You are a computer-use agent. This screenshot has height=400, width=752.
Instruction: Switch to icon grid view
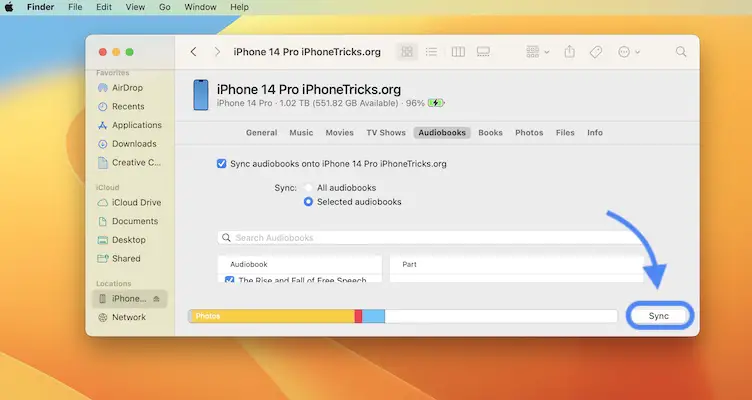pyautogui.click(x=407, y=51)
